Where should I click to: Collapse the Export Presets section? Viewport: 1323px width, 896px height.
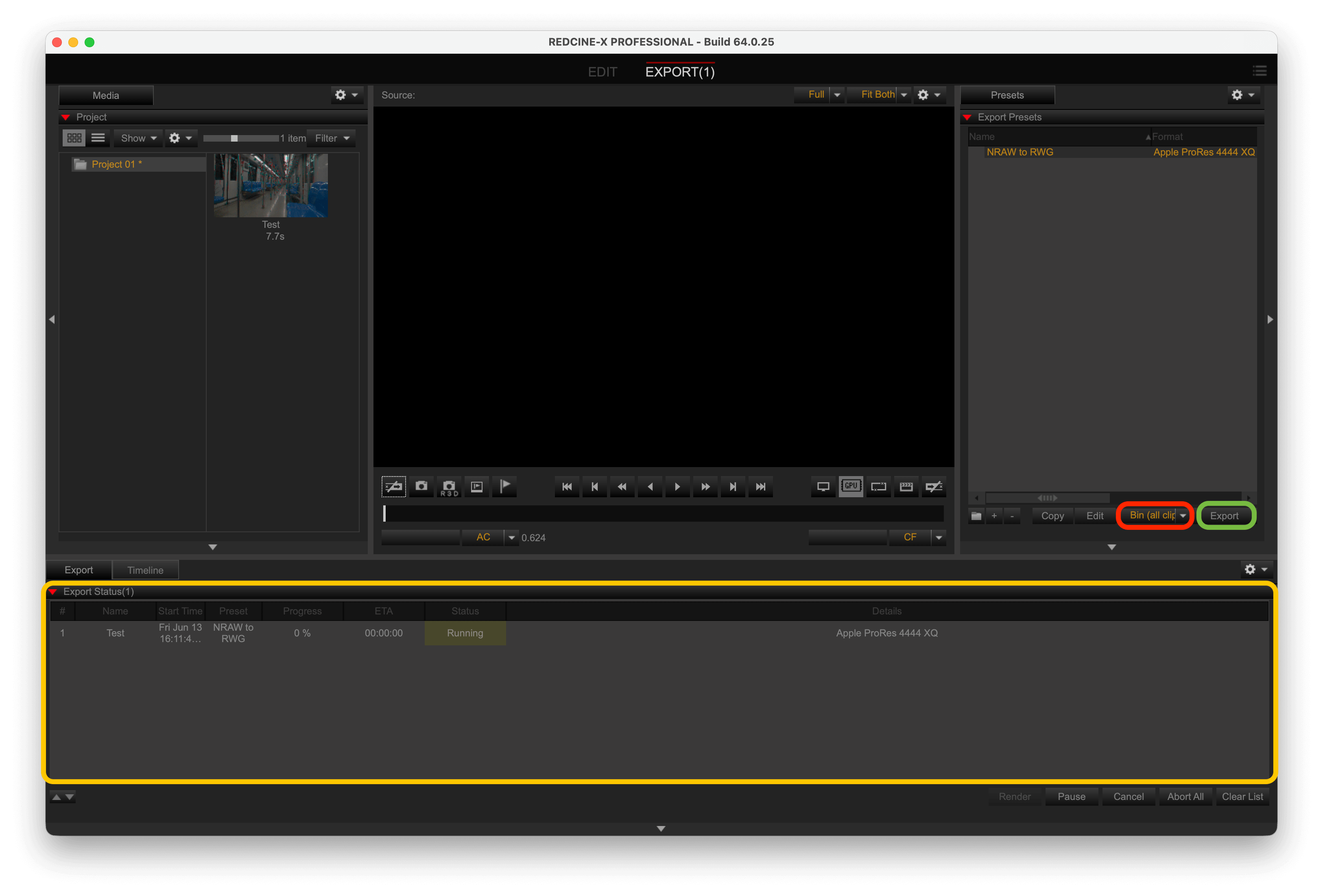tap(967, 117)
